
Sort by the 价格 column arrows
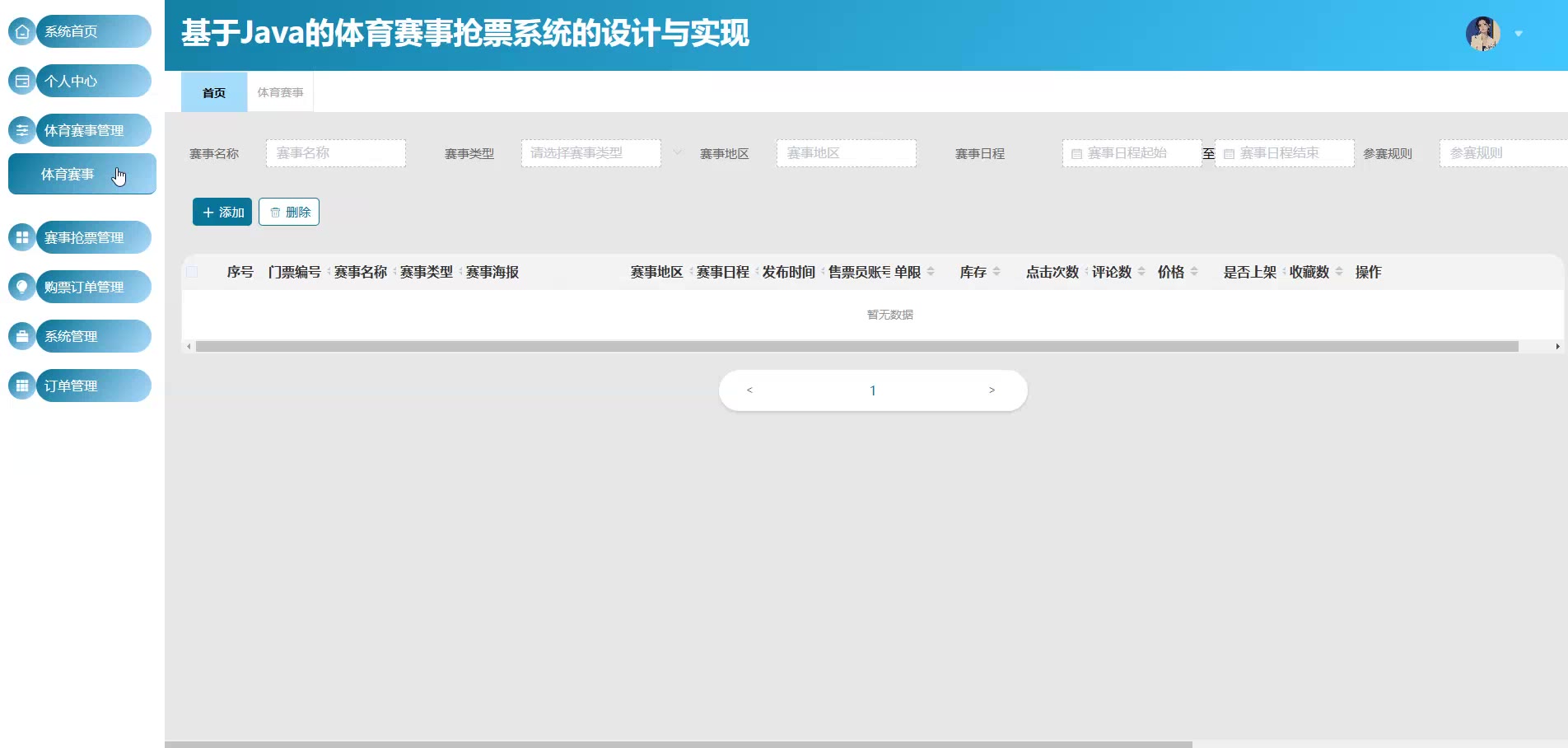coord(1194,272)
